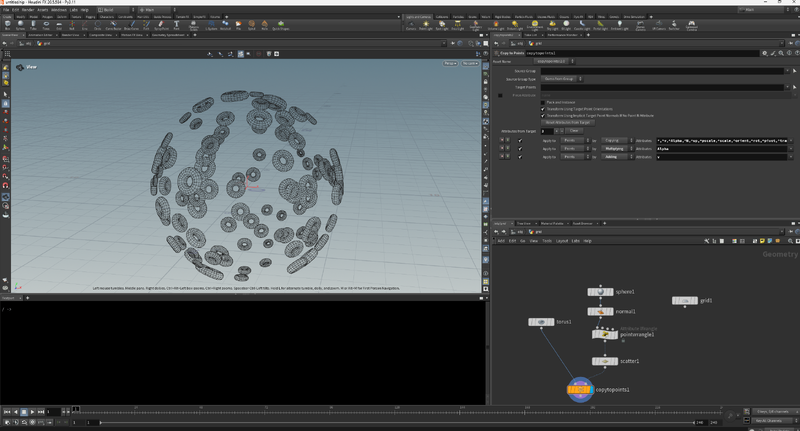Select the grid1 node
The width and height of the screenshot is (800, 431).
[x=685, y=300]
